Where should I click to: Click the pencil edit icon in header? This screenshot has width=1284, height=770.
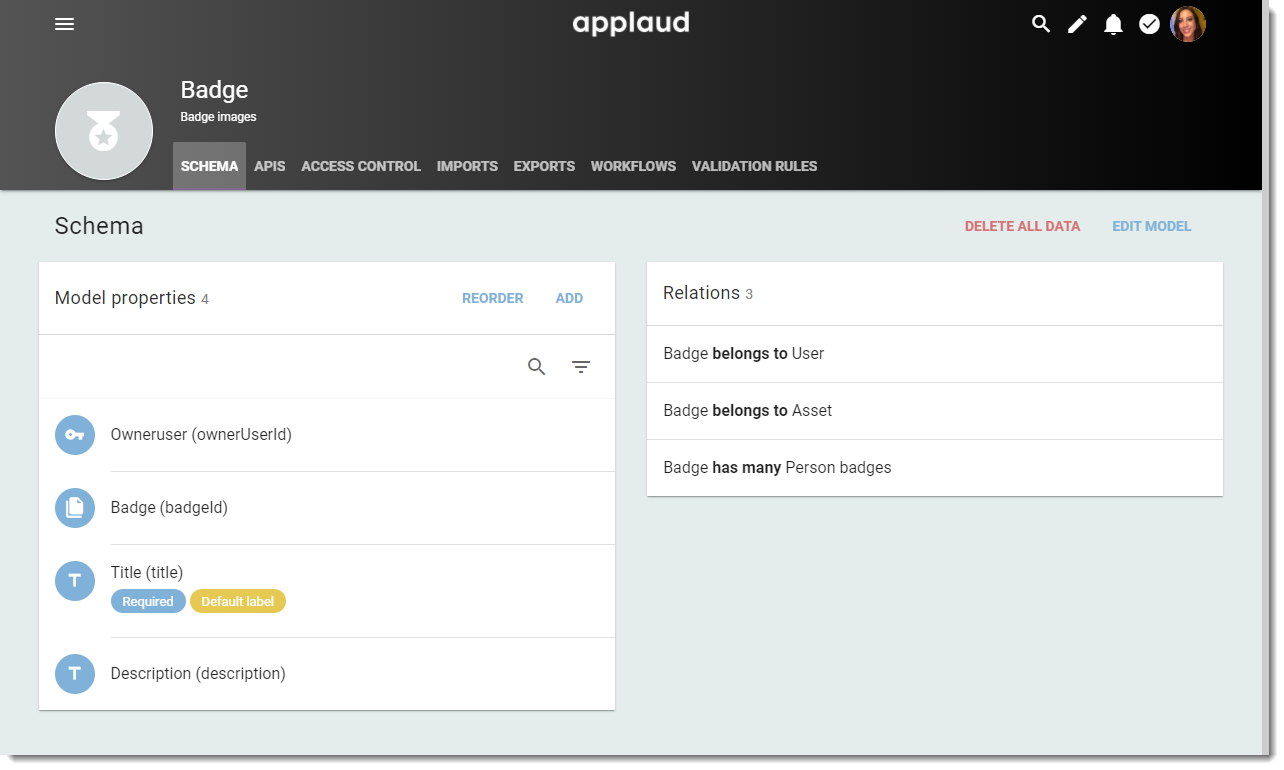point(1077,24)
